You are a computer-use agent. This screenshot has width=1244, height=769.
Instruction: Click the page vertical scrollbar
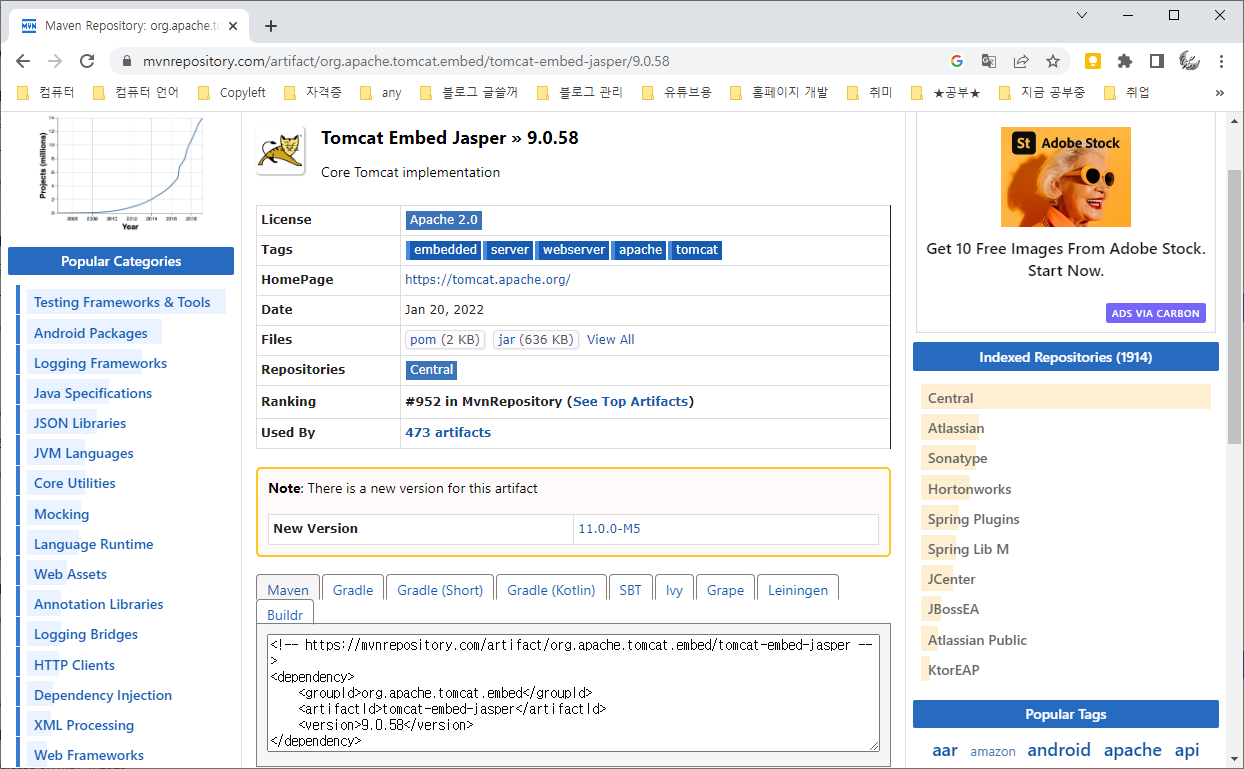coord(1235,308)
